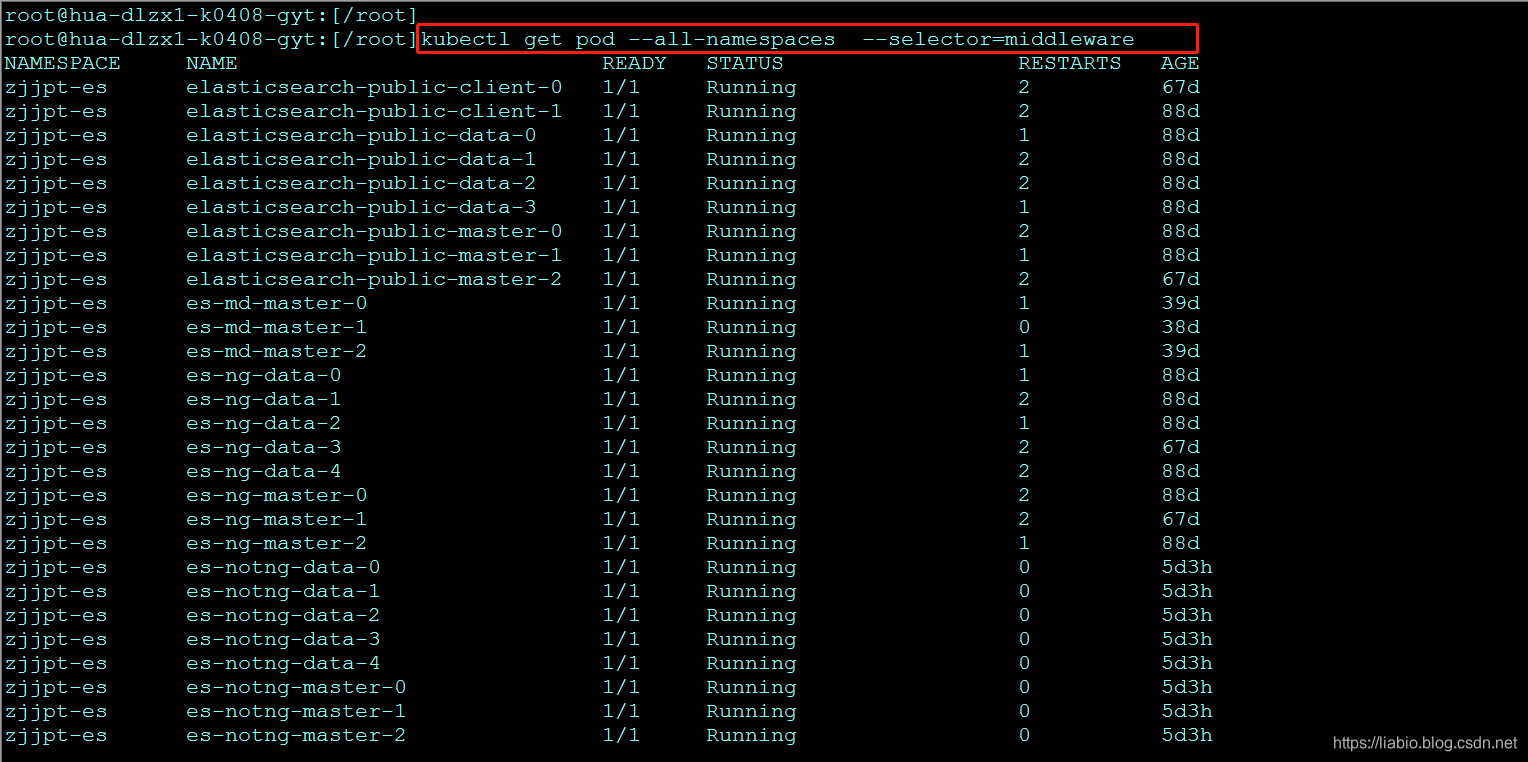Click pod name es-notng-data-4
Viewport: 1528px width, 762px height.
(x=283, y=663)
